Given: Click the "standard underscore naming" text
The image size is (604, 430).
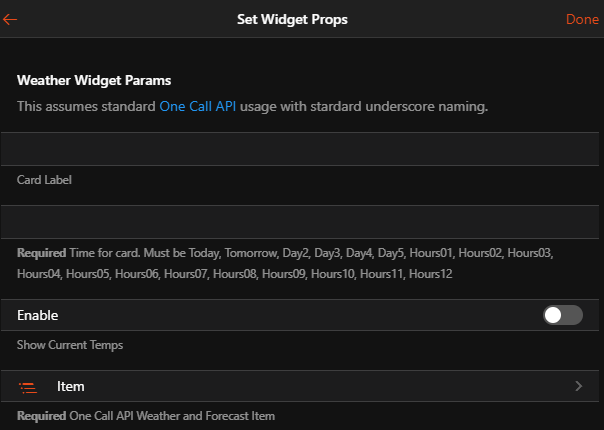Looking at the screenshot, I should [x=400, y=106].
